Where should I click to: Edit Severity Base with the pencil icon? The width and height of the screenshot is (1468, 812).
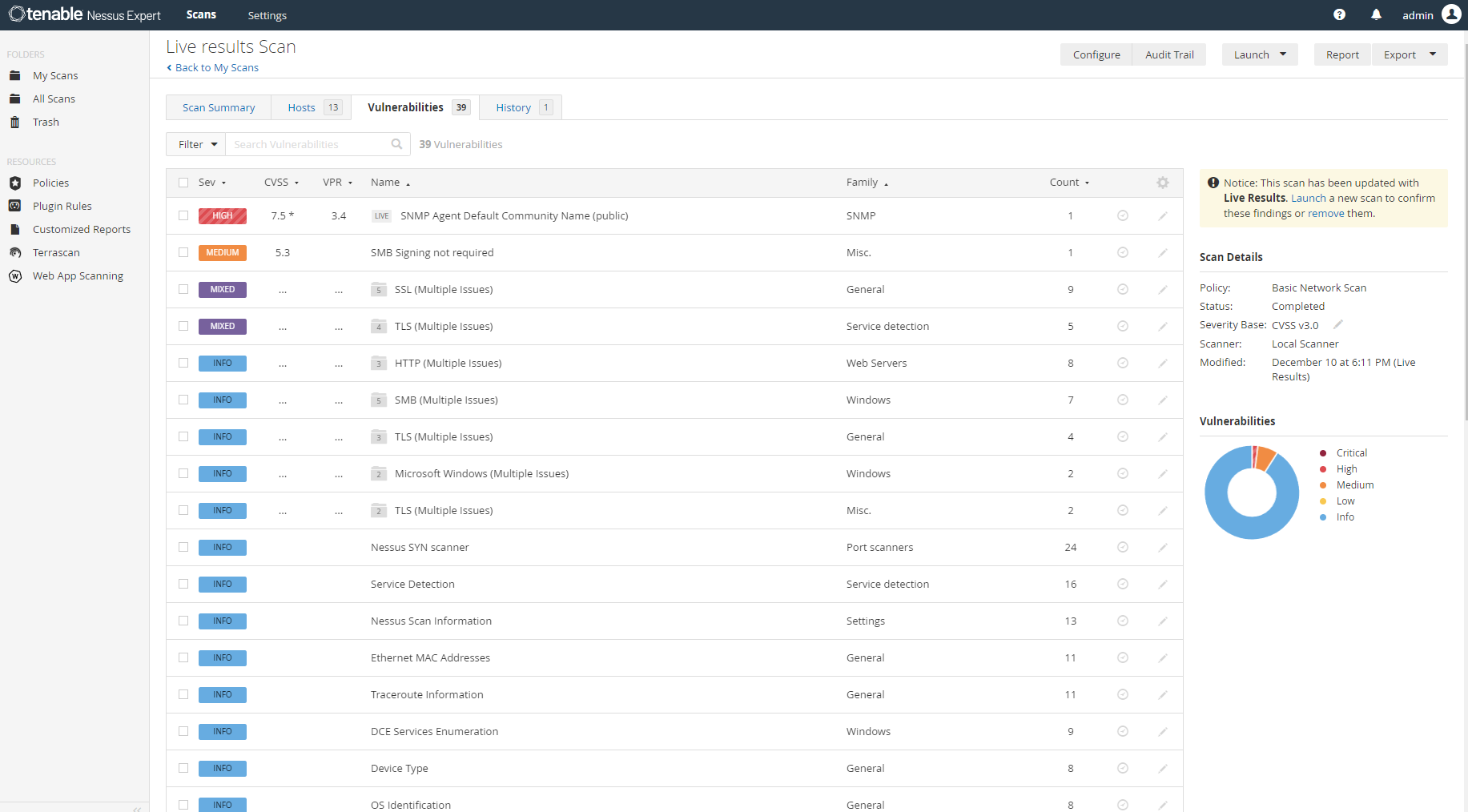click(1338, 324)
